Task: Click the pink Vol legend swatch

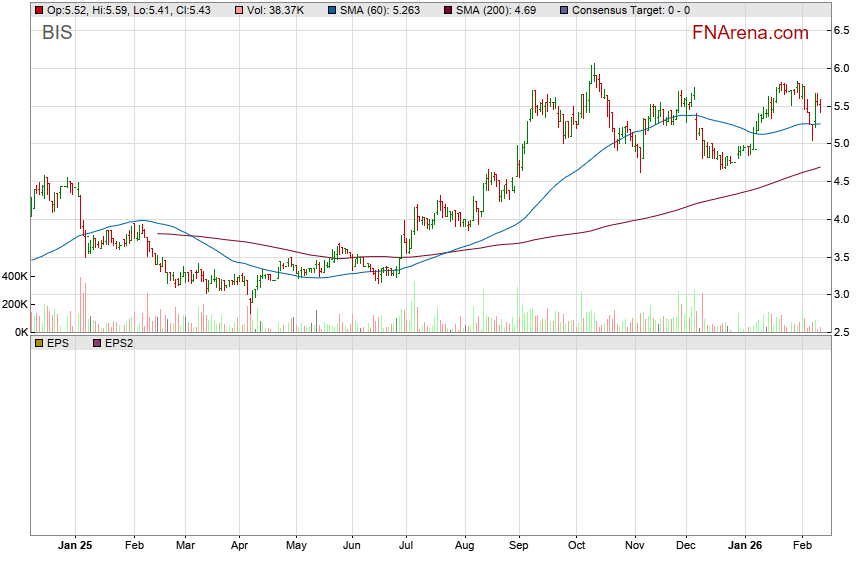Action: tap(237, 10)
